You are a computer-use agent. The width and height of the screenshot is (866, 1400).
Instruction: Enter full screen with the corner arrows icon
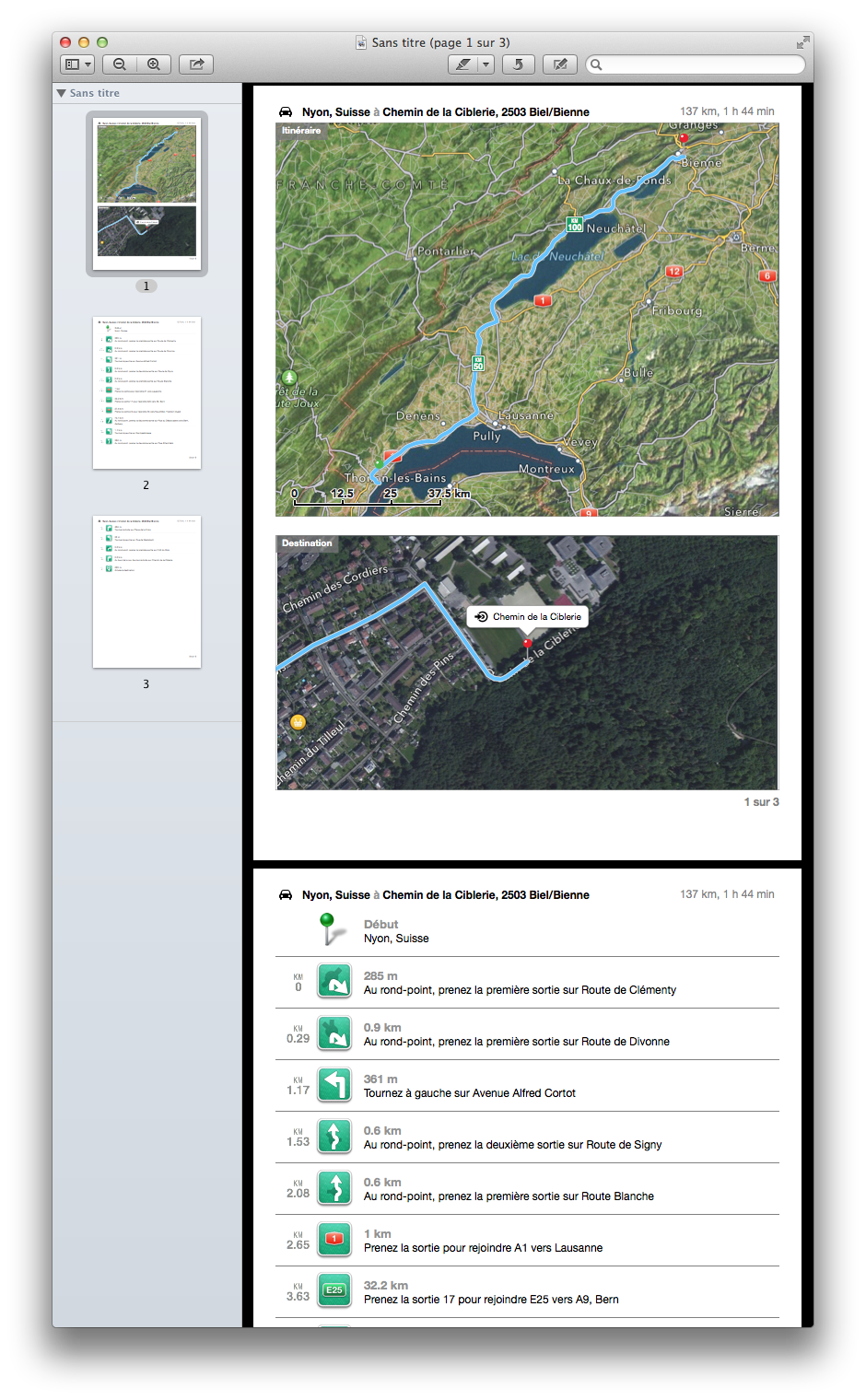[x=802, y=42]
